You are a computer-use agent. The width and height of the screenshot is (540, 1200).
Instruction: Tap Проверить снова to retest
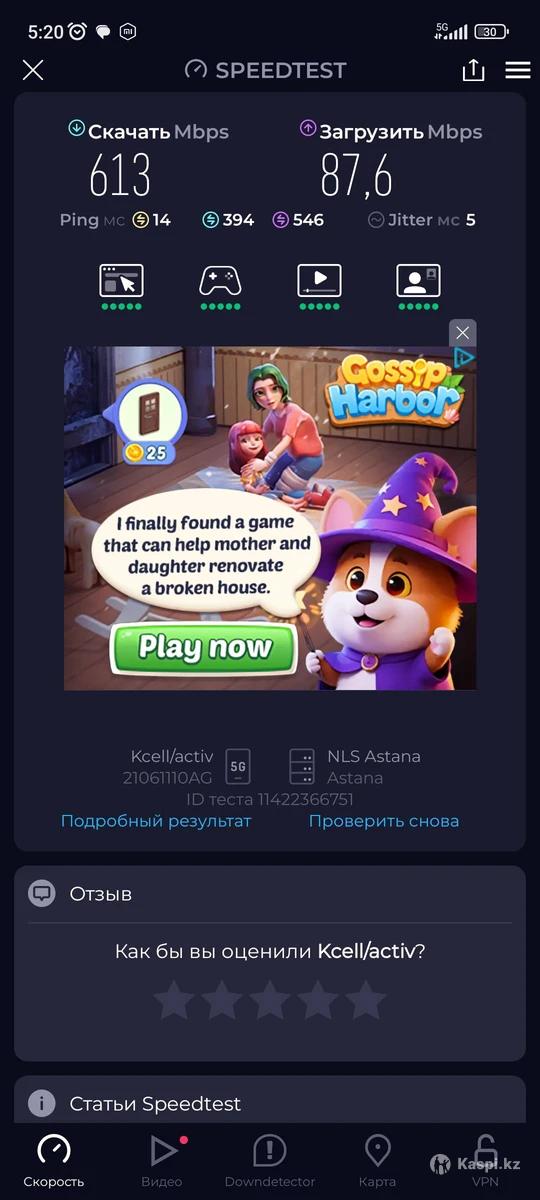coord(384,821)
